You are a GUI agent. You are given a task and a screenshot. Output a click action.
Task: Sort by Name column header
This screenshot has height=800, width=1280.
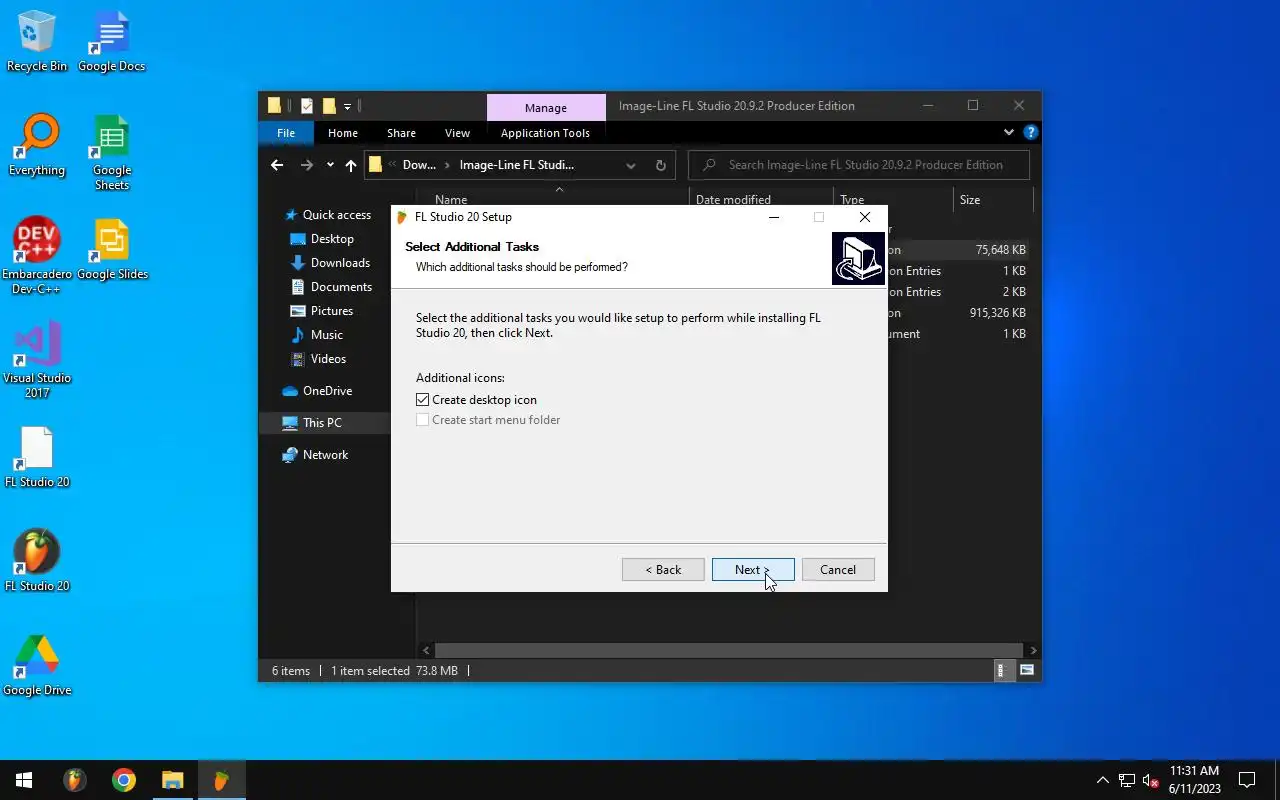[552, 199]
